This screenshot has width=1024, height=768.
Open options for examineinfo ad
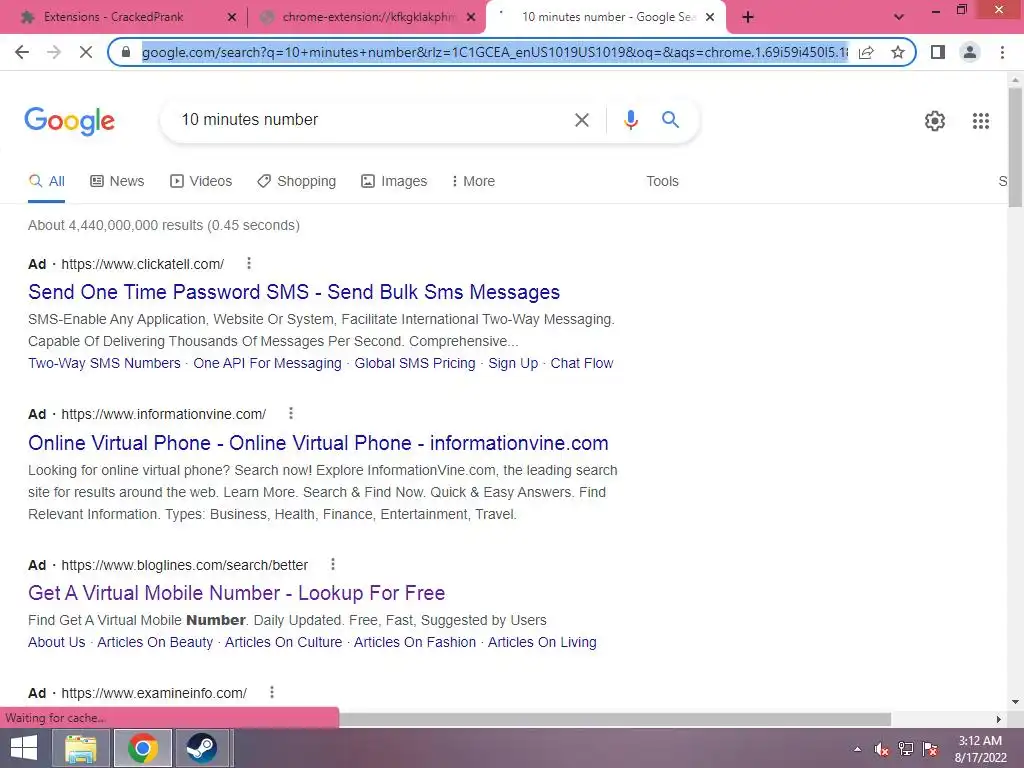coord(272,692)
